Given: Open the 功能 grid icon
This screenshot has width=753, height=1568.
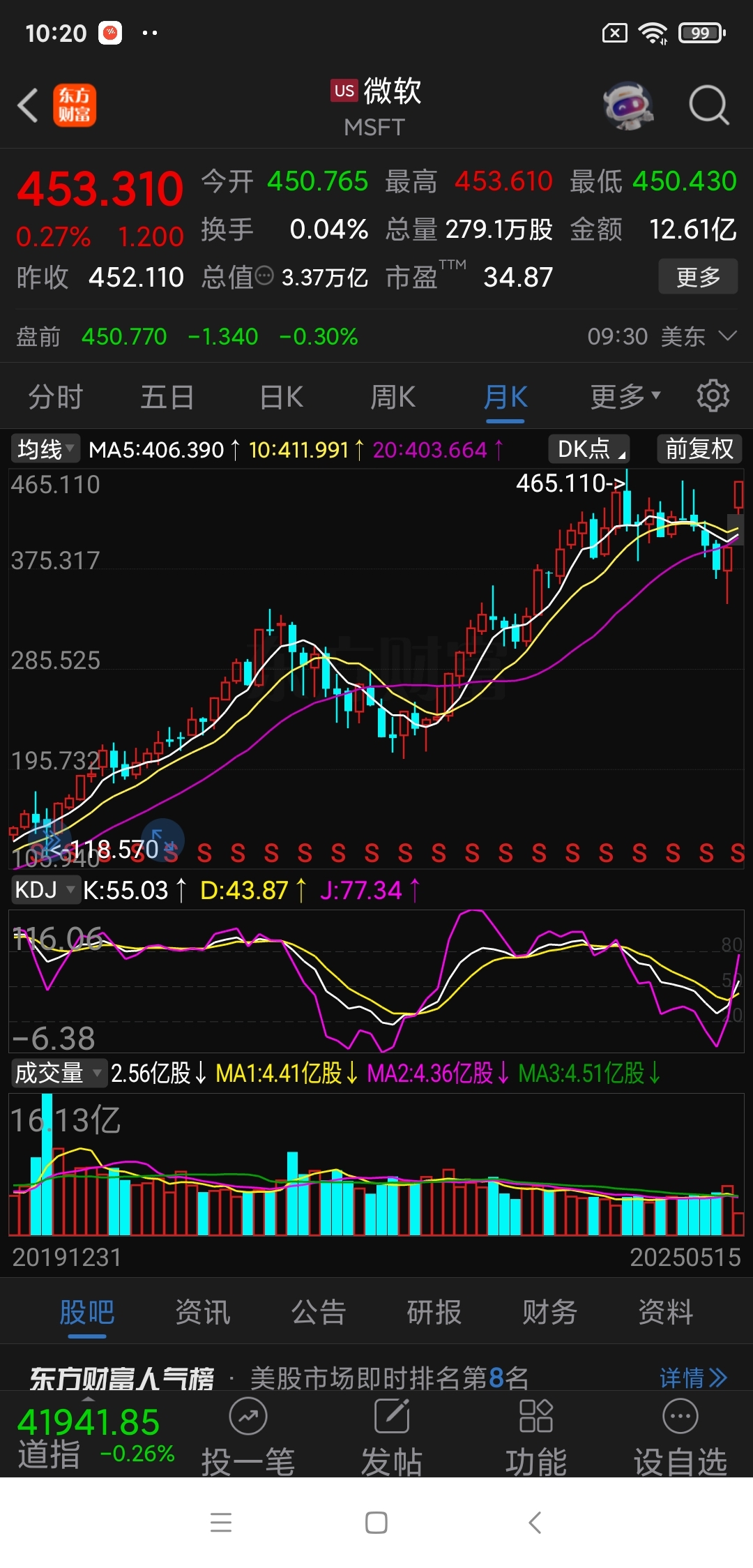Looking at the screenshot, I should [x=536, y=1416].
